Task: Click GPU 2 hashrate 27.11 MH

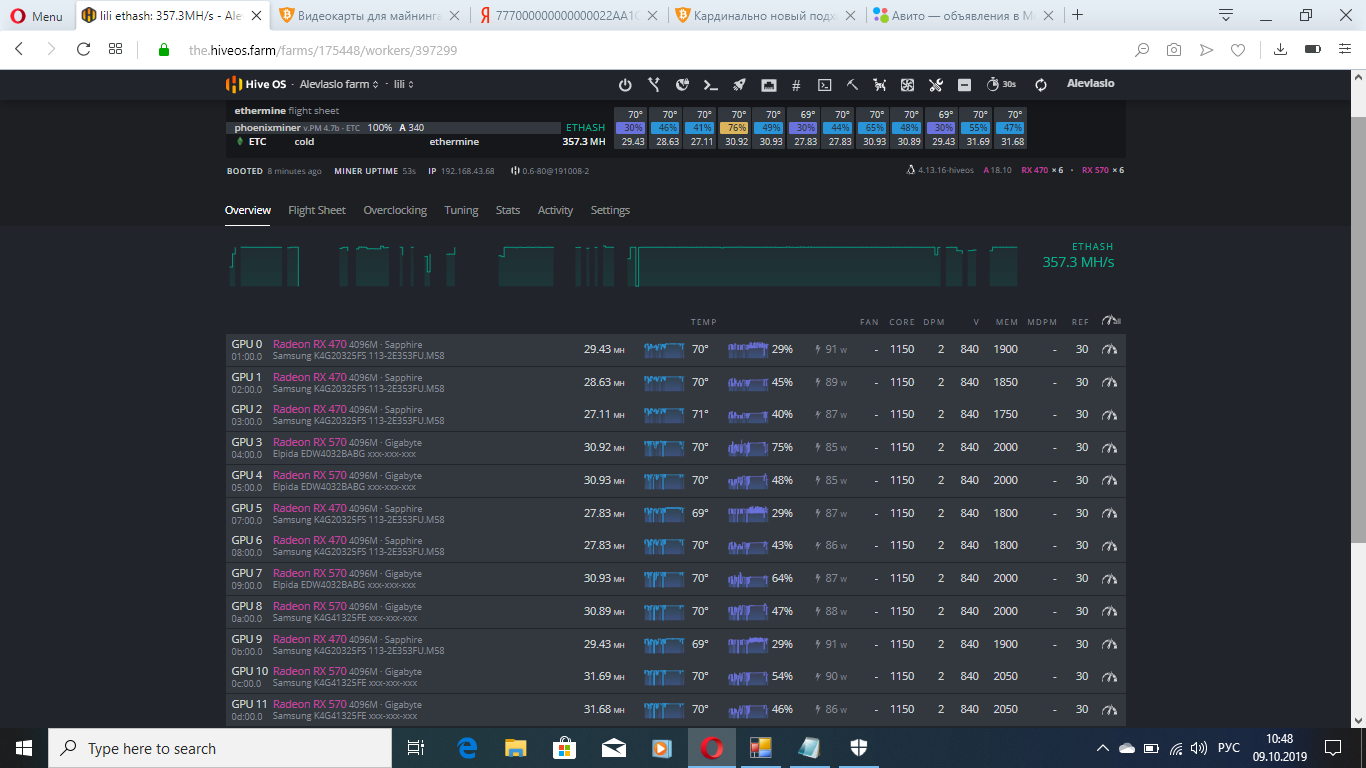Action: [604, 414]
